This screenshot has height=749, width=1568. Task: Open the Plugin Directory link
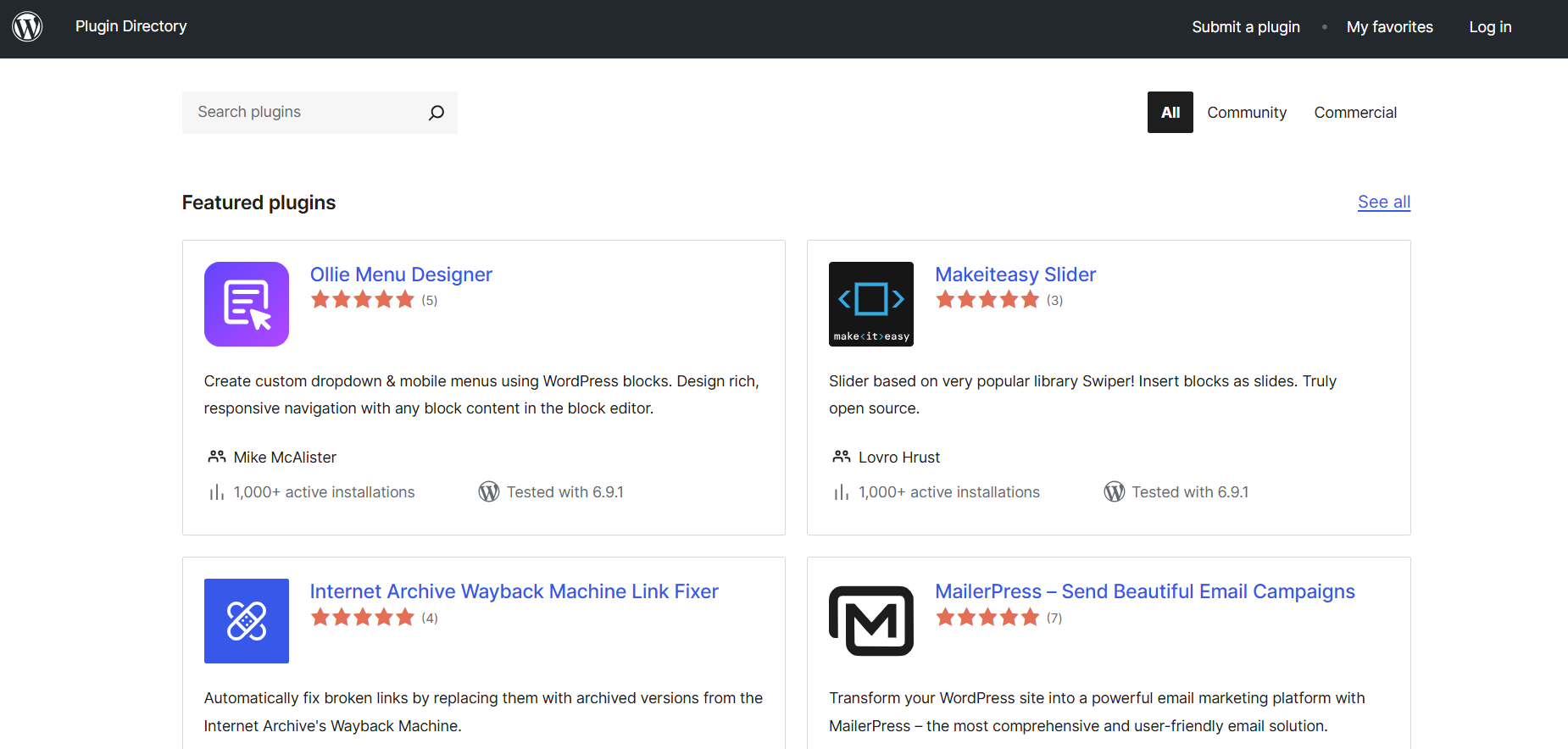[x=131, y=26]
